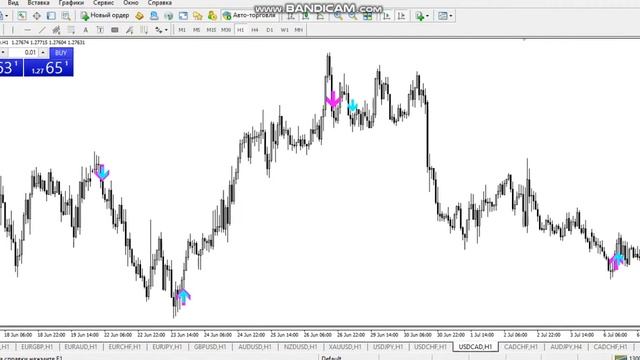Image resolution: width=640 pixels, height=360 pixels.
Task: Open the Сервис menu
Action: coord(103,3)
